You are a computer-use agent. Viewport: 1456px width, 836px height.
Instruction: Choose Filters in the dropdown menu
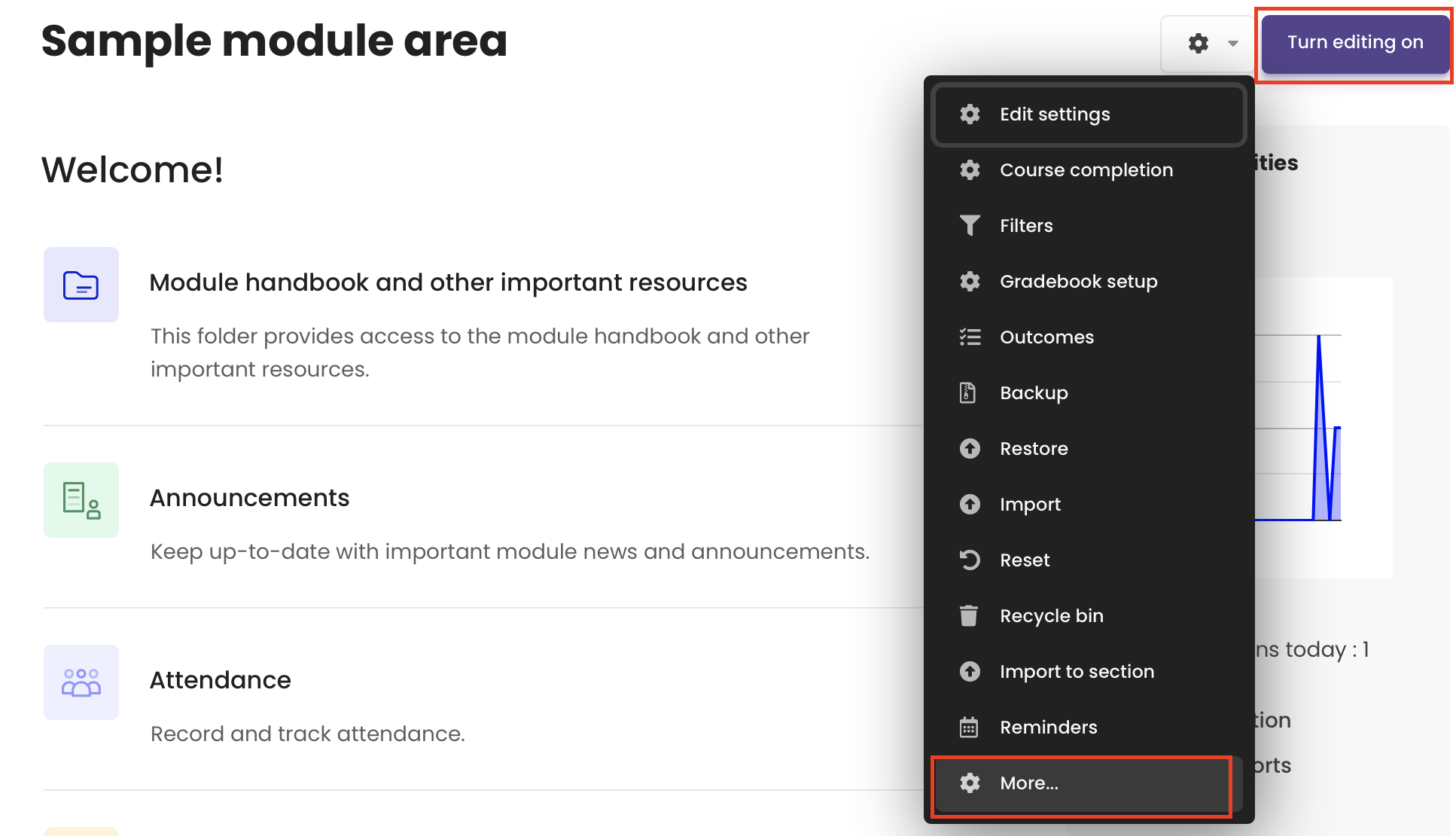pyautogui.click(x=1089, y=226)
